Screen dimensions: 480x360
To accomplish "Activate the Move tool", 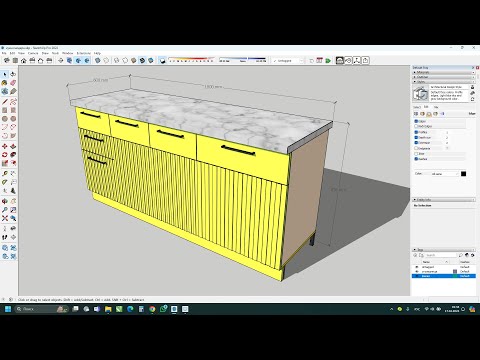I will (5, 146).
